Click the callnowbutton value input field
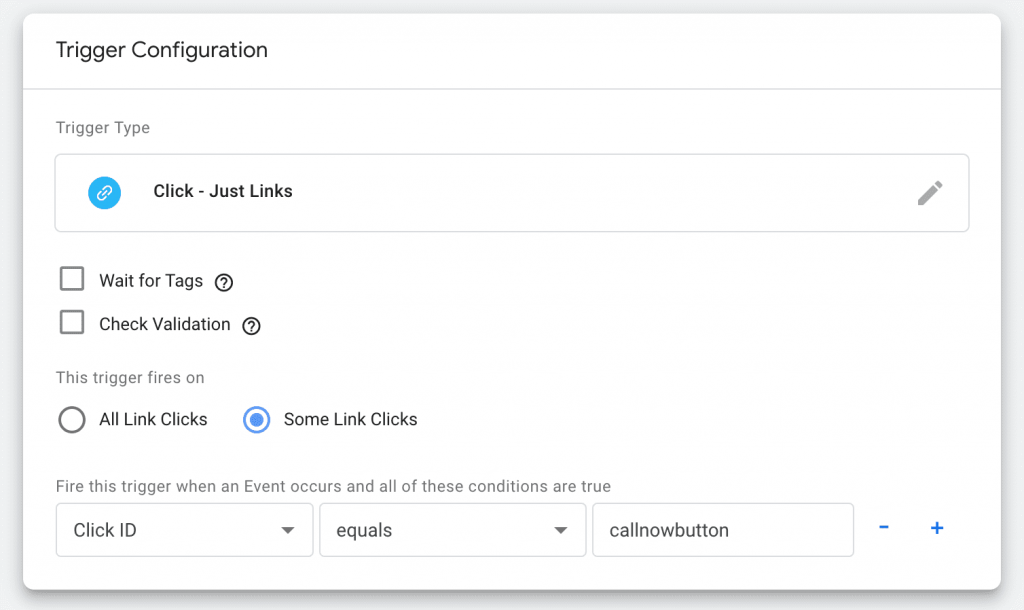 click(x=722, y=530)
